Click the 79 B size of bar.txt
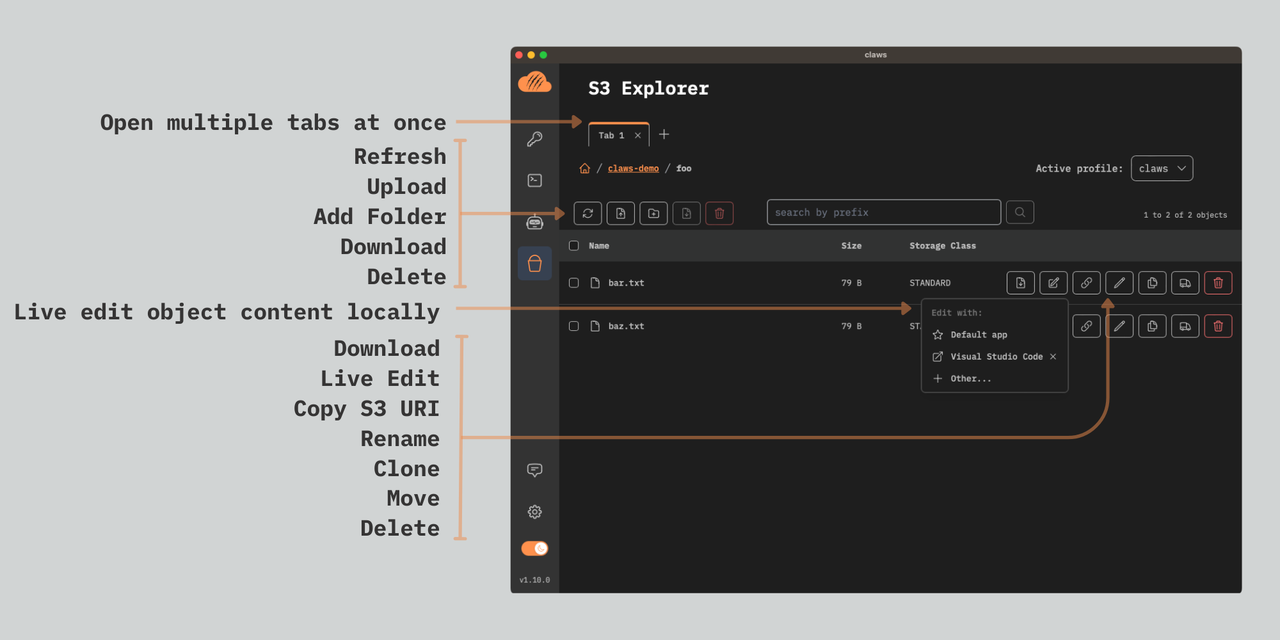 [x=851, y=283]
